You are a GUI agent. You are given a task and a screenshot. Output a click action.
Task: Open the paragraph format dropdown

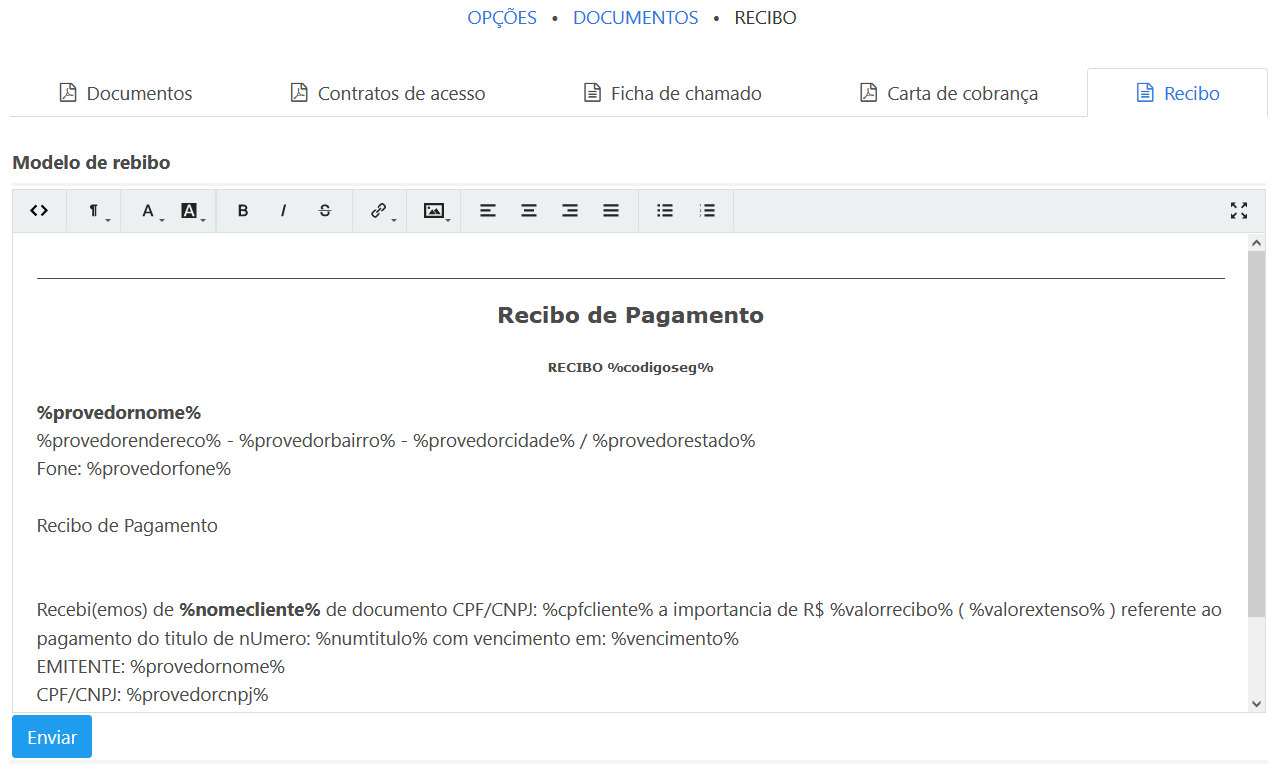pyautogui.click(x=95, y=211)
